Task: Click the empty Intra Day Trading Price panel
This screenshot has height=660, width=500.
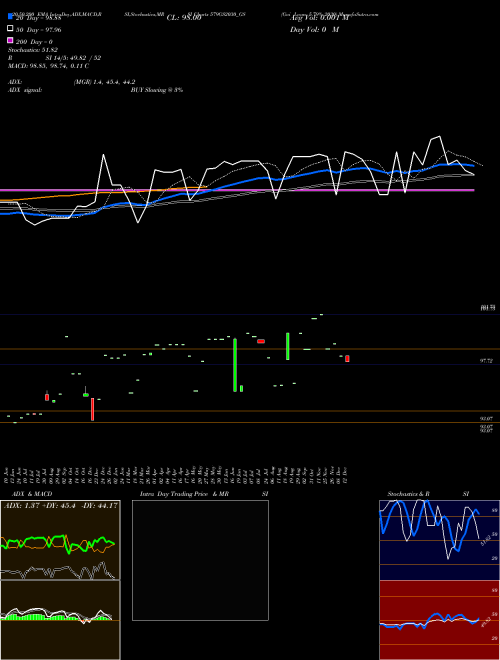Action: tap(200, 560)
